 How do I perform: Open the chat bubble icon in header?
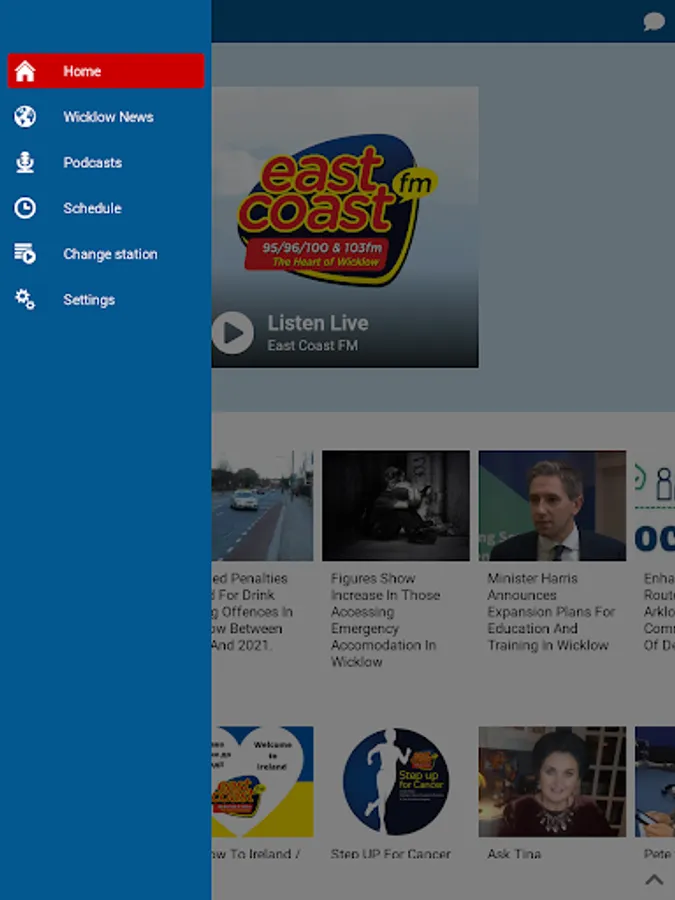pyautogui.click(x=654, y=21)
